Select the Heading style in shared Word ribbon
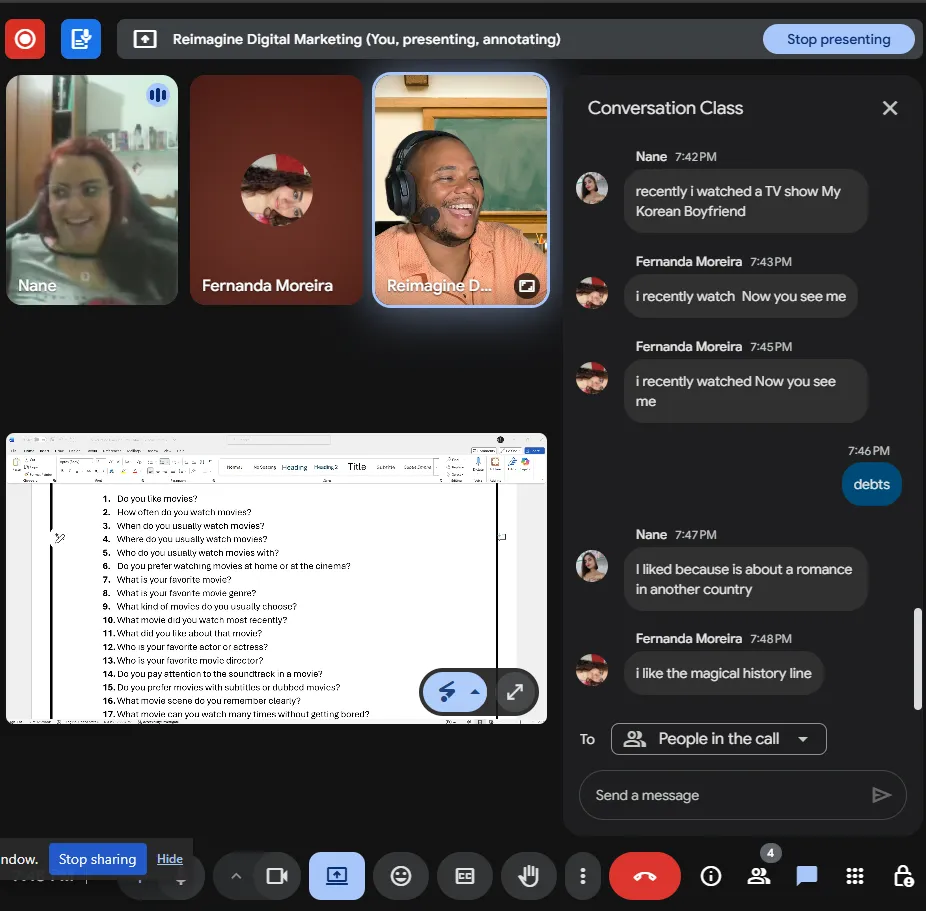Image resolution: width=926 pixels, height=911 pixels. coord(294,467)
